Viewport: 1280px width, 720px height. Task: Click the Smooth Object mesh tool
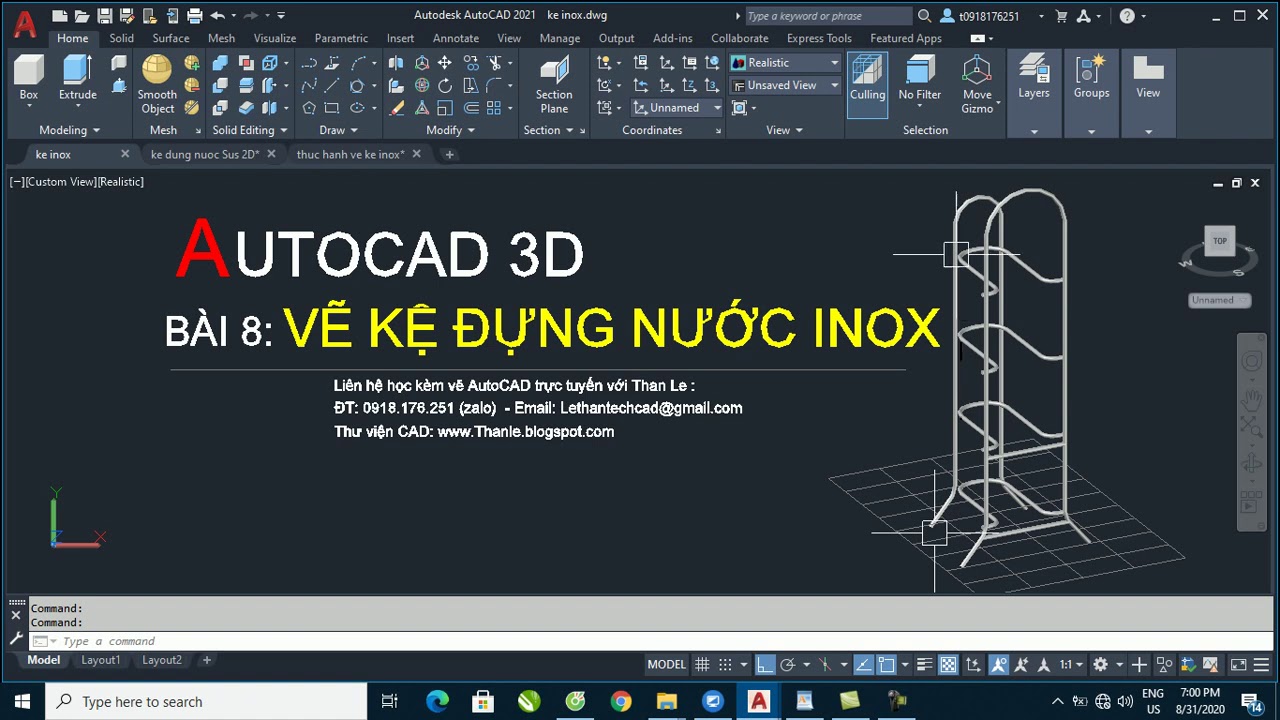point(157,84)
